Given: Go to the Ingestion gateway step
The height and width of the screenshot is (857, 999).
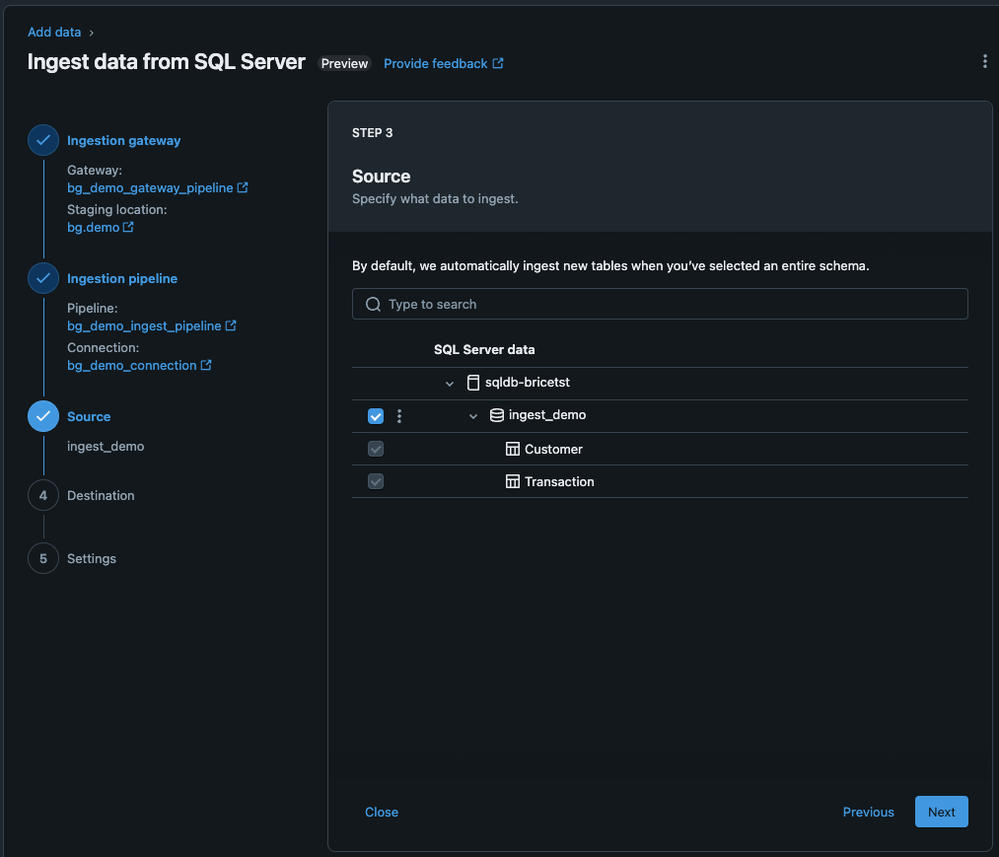Looking at the screenshot, I should 124,140.
